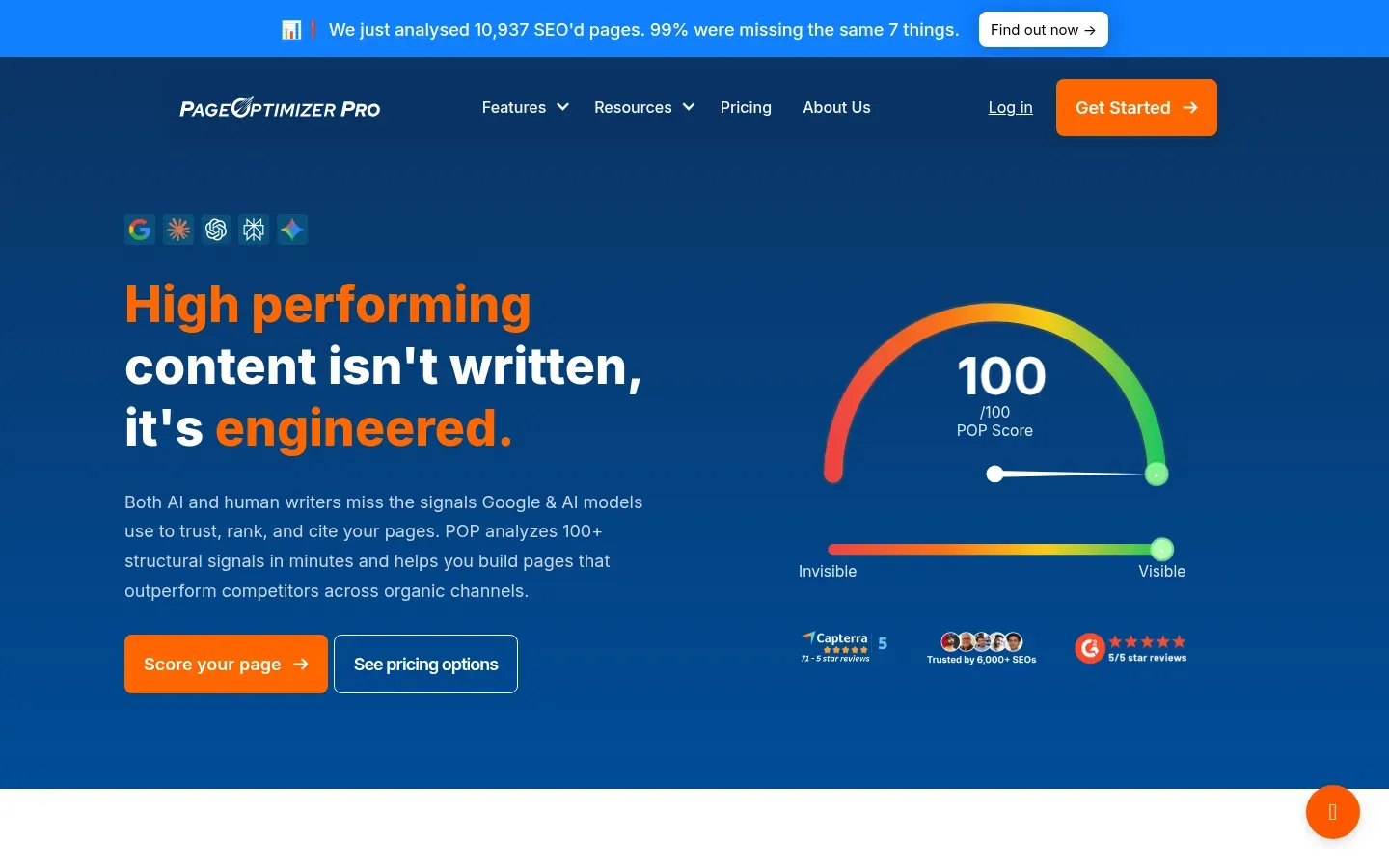Click the Find out now button

pos(1043,29)
